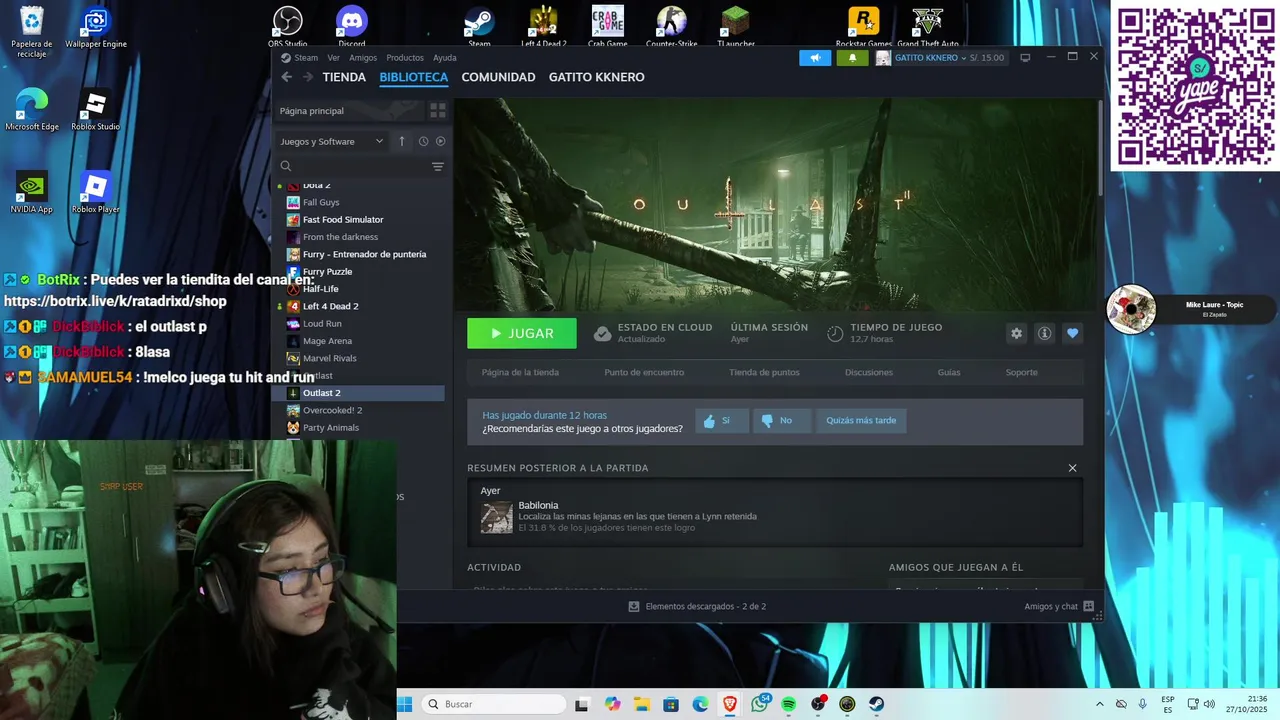Open Soporte link
Image resolution: width=1280 pixels, height=720 pixels.
point(1021,372)
